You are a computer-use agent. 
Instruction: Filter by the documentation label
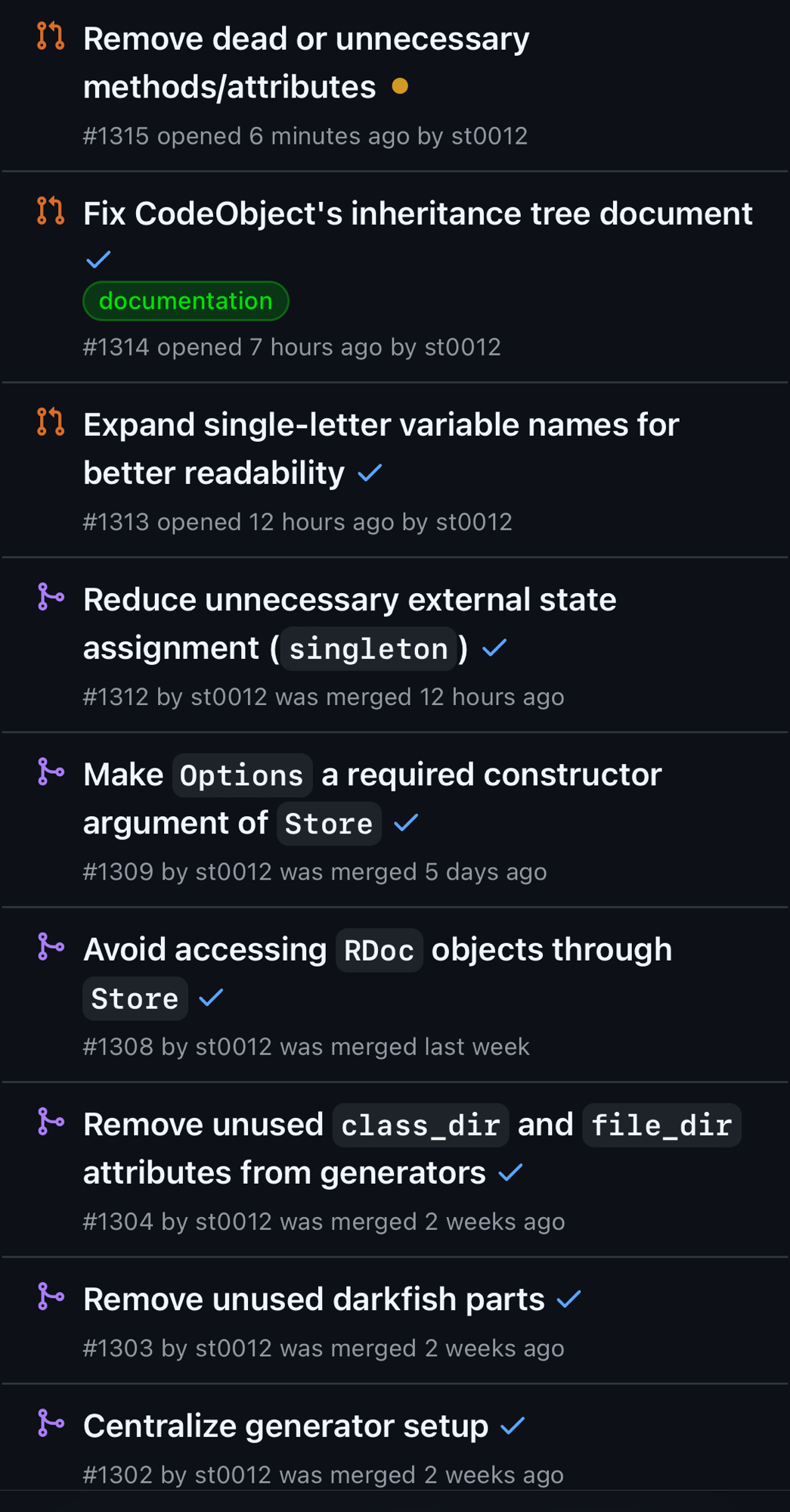[186, 301]
